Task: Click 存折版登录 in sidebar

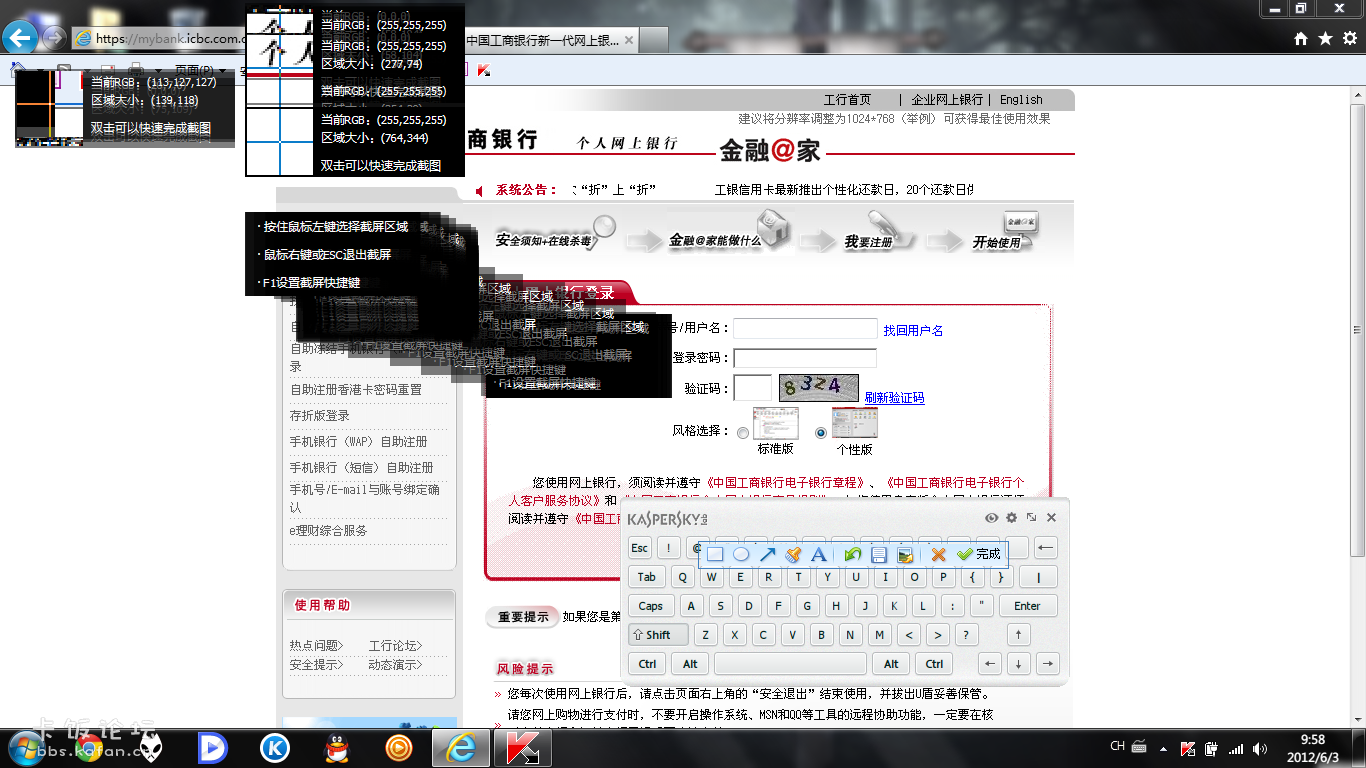Action: pyautogui.click(x=320, y=416)
